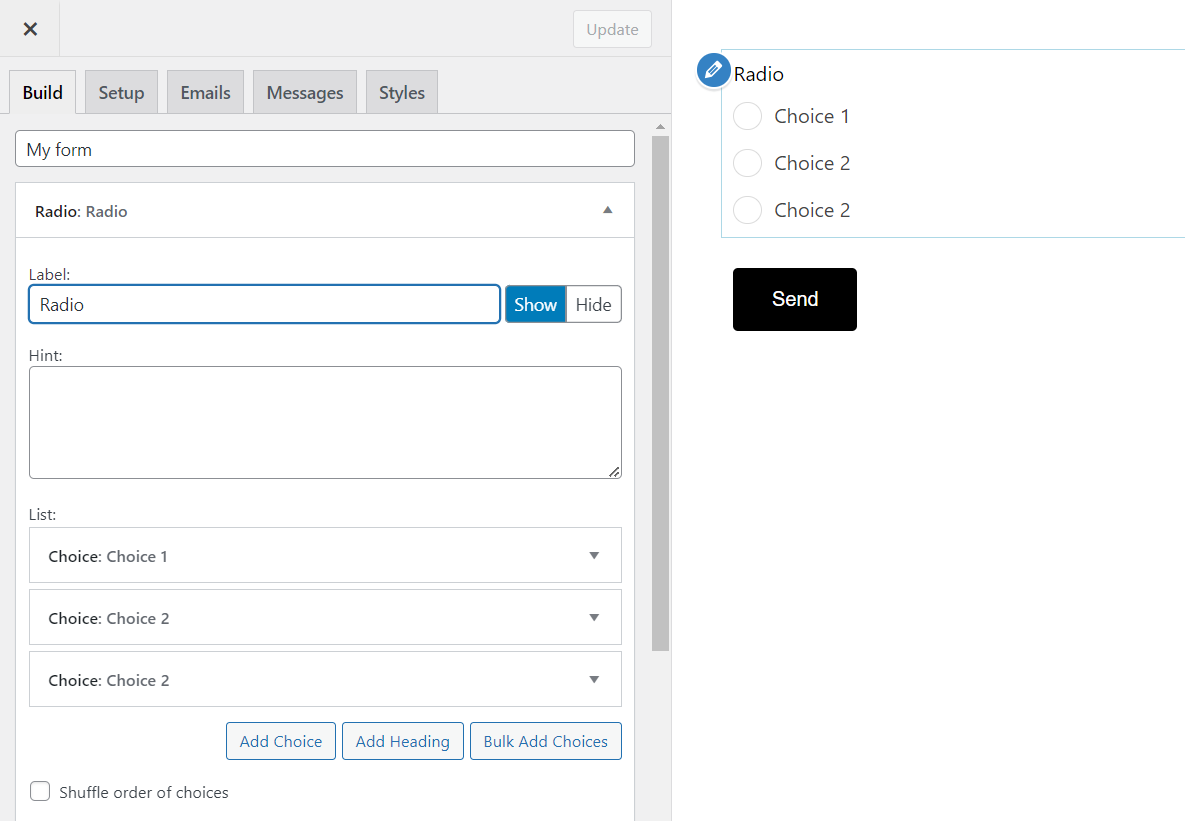Click the sidebar vertical scrollbar thumb
The width and height of the screenshot is (1185, 821).
tap(660, 393)
